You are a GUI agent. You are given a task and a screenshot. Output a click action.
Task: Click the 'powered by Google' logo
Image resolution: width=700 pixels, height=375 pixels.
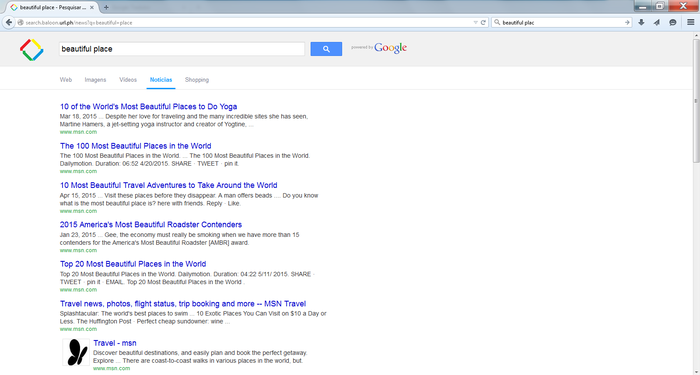[379, 48]
